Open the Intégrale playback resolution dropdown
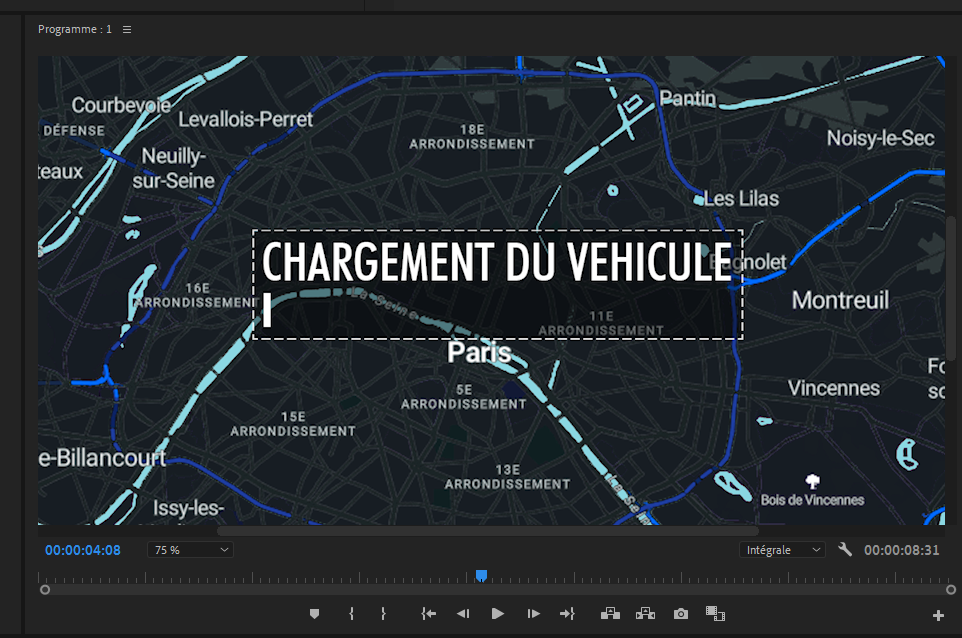Viewport: 962px width, 638px height. (782, 550)
